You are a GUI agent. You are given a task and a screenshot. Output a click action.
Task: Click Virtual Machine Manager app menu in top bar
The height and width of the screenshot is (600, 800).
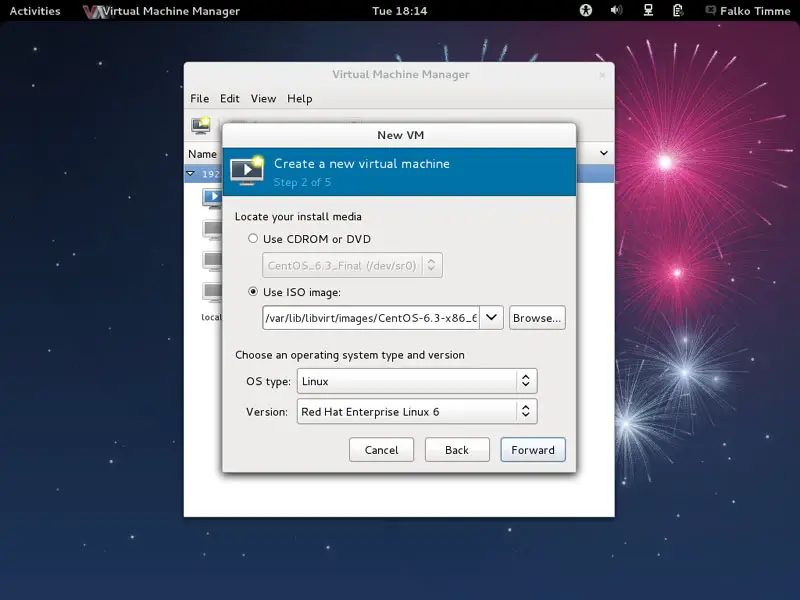click(162, 11)
